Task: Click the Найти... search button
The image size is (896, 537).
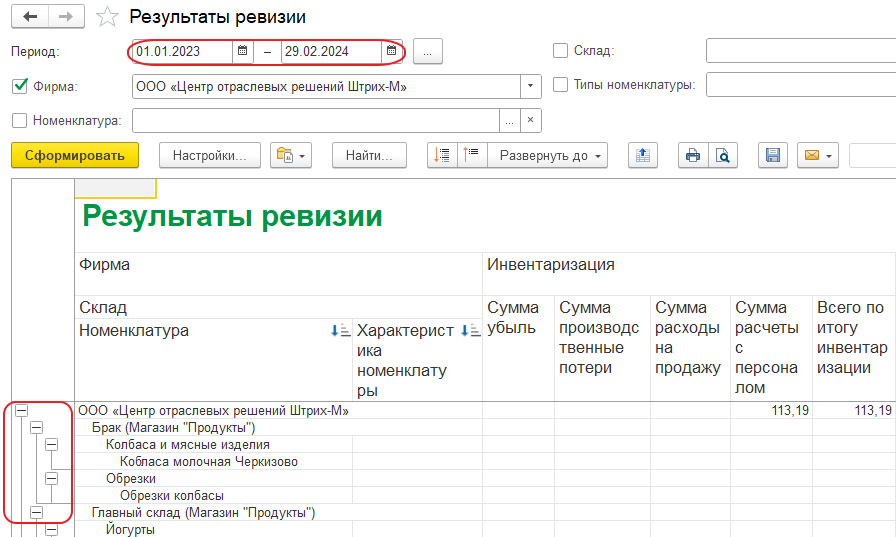Action: 369,155
